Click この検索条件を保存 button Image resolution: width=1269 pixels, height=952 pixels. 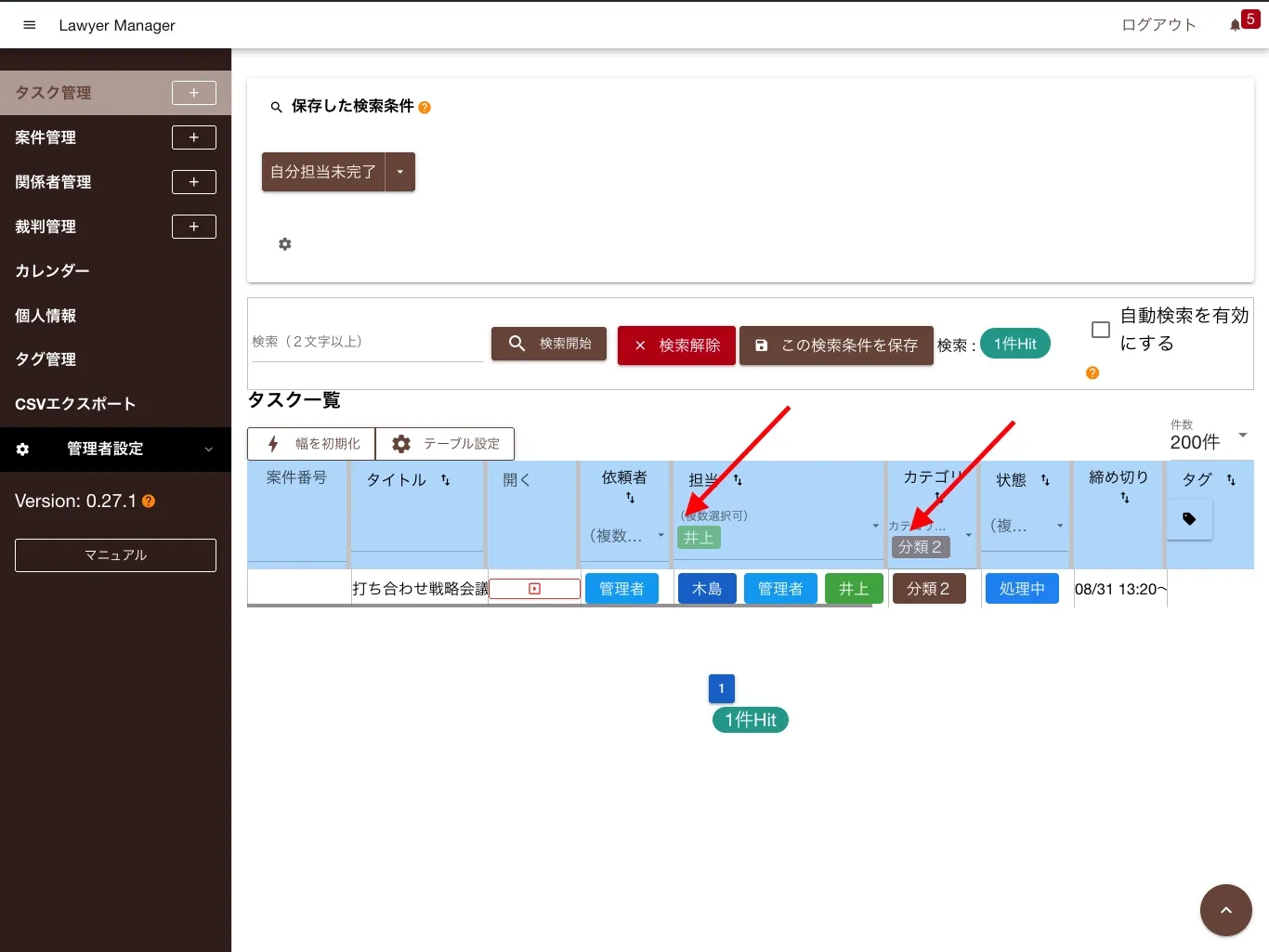[x=836, y=346]
